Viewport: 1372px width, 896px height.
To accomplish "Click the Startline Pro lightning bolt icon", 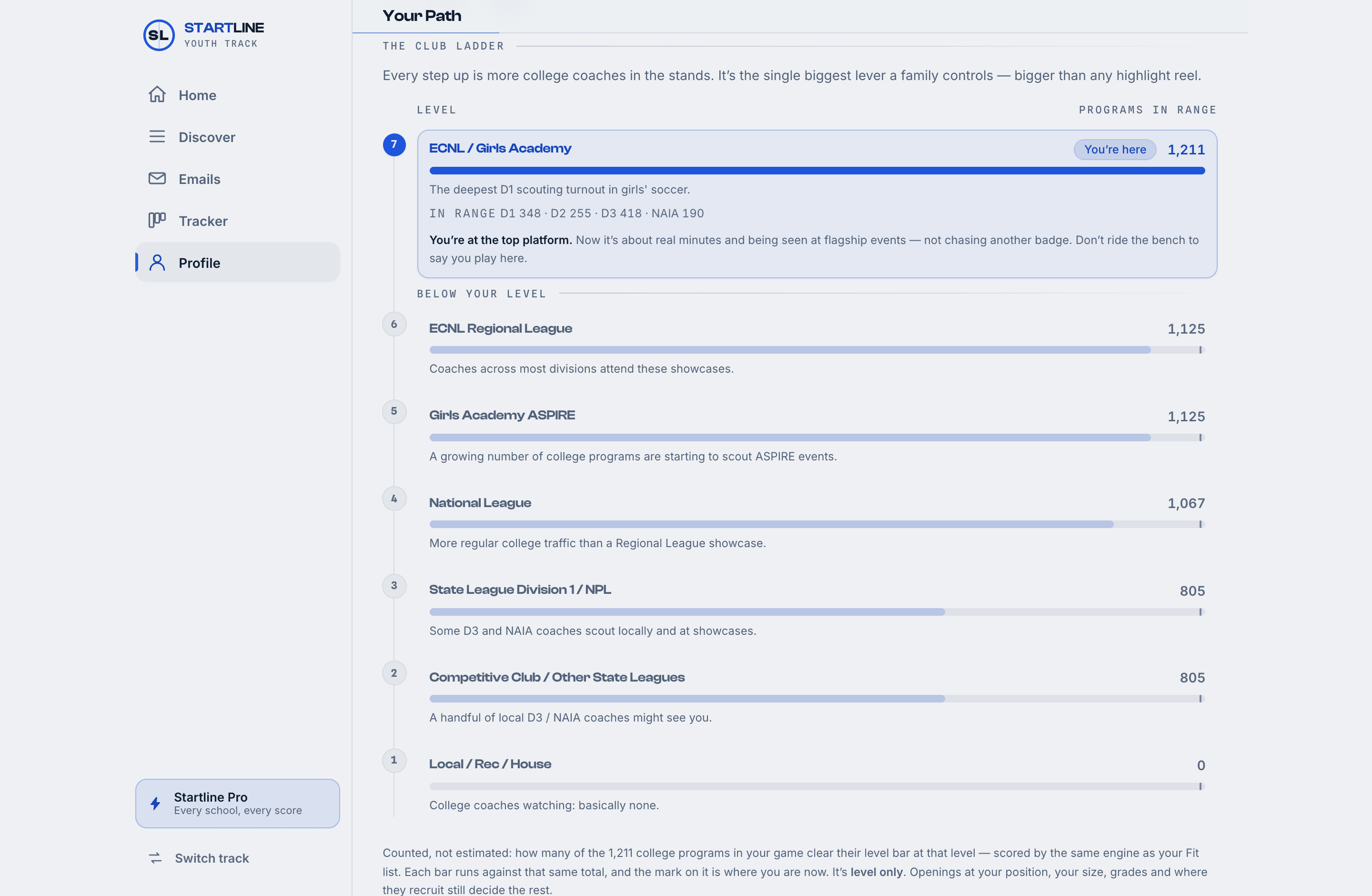I will [x=155, y=803].
